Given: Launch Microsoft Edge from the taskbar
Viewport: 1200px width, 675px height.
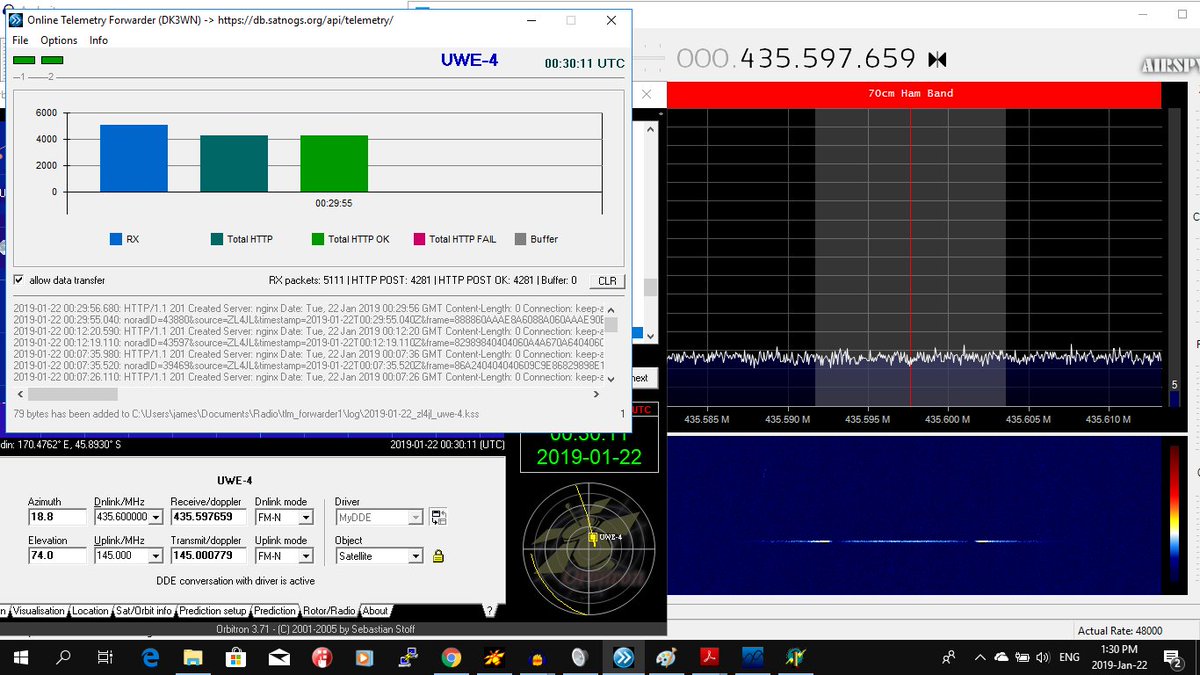Looking at the screenshot, I should click(151, 657).
